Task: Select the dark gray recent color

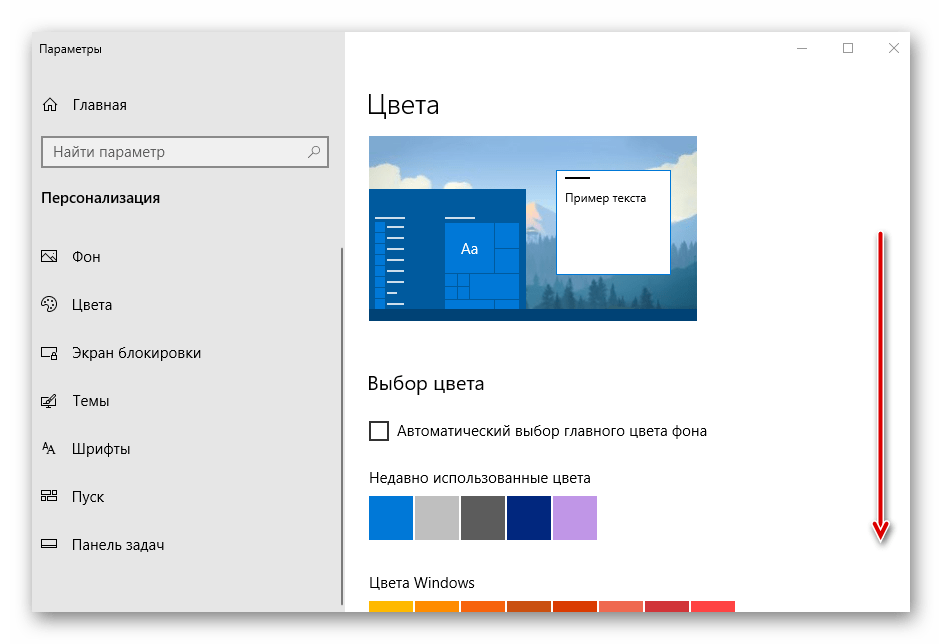Action: click(x=483, y=518)
